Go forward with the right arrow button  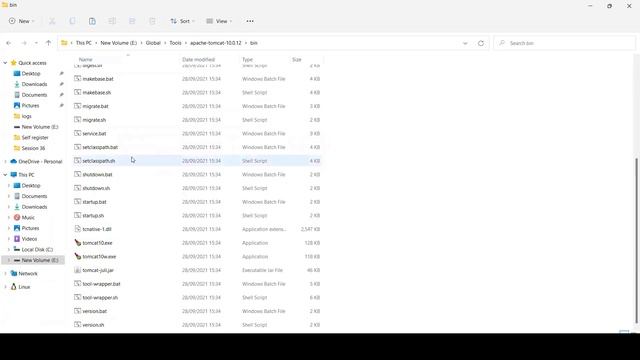(24, 43)
